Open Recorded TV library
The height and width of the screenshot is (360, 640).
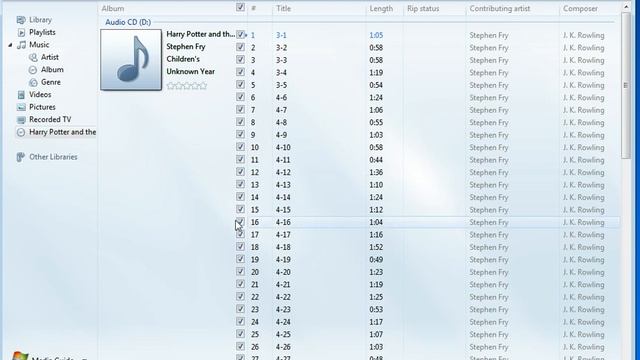pyautogui.click(x=50, y=120)
